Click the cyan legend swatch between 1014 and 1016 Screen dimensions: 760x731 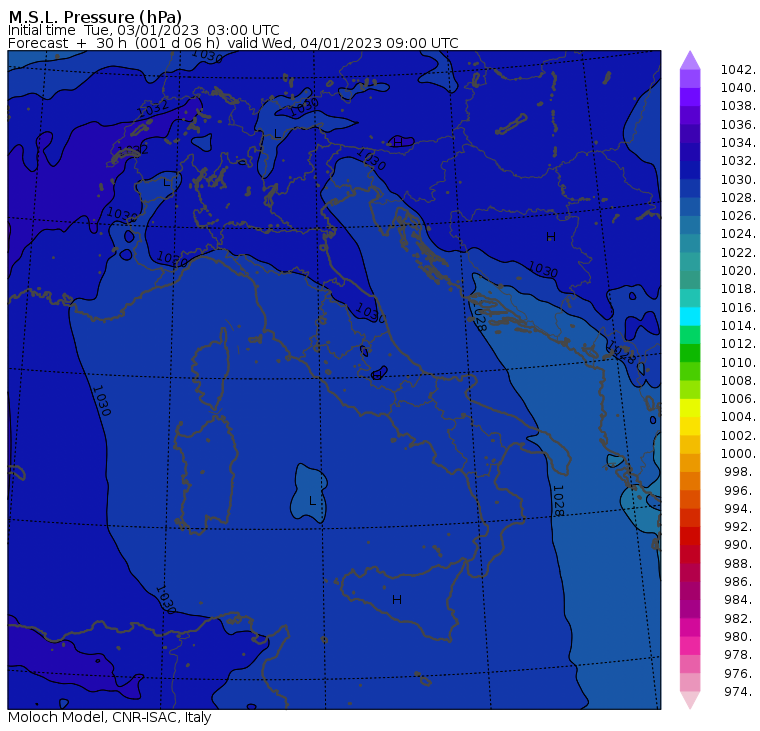coord(690,316)
